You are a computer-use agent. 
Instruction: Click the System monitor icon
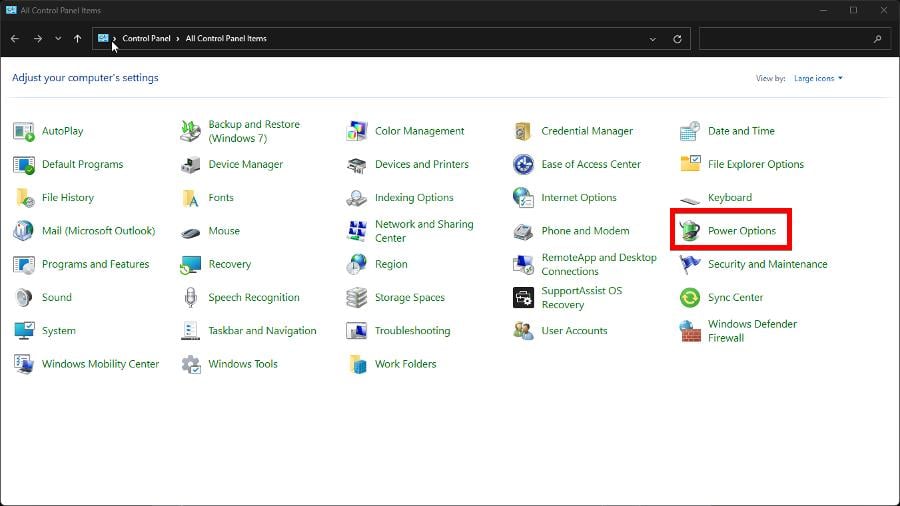click(24, 331)
